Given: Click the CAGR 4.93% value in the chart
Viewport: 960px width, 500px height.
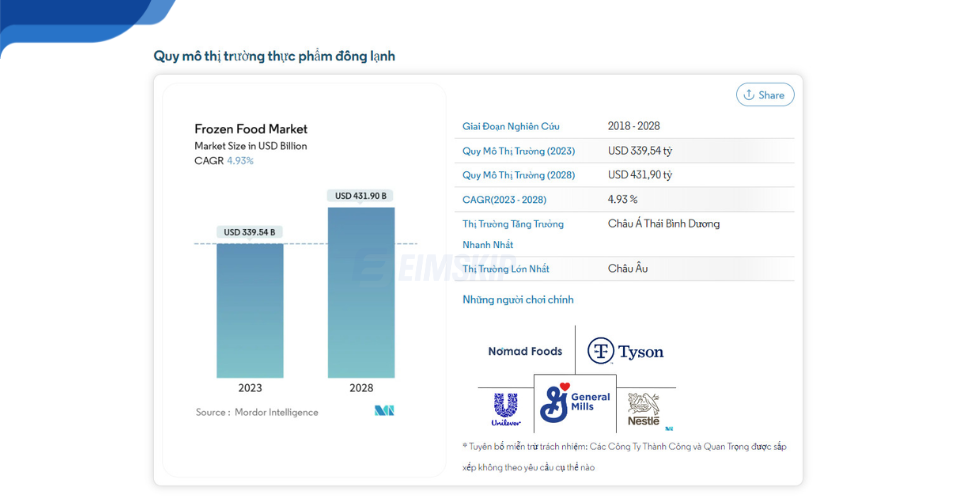Looking at the screenshot, I should [240, 161].
